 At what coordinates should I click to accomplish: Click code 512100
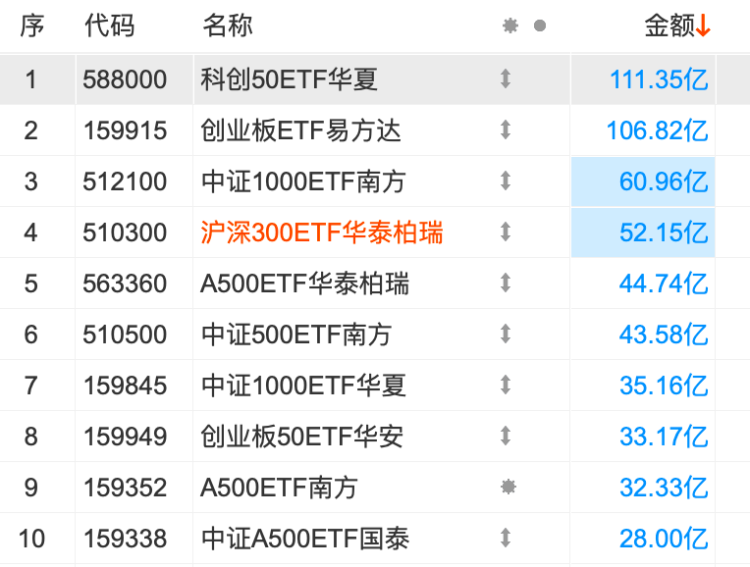point(125,182)
